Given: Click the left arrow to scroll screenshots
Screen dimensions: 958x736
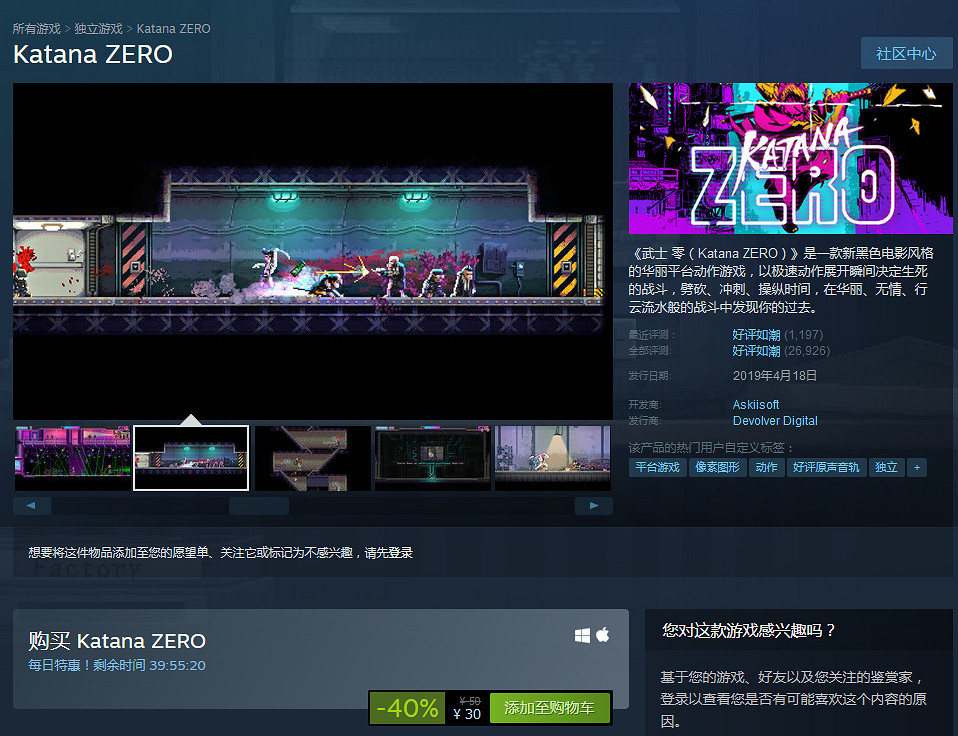Looking at the screenshot, I should [32, 506].
